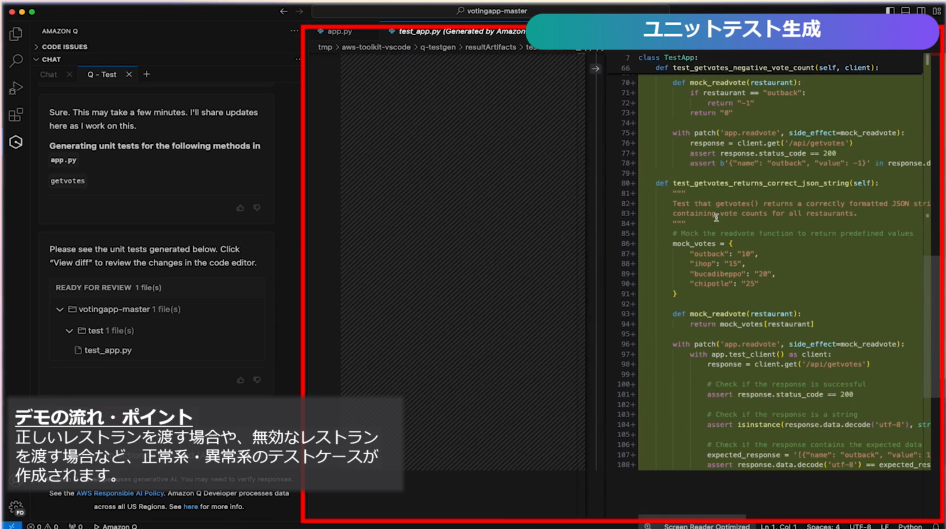Click sticky line test_getvotes_negative_vote_count
The height and width of the screenshot is (529, 946).
(767, 68)
